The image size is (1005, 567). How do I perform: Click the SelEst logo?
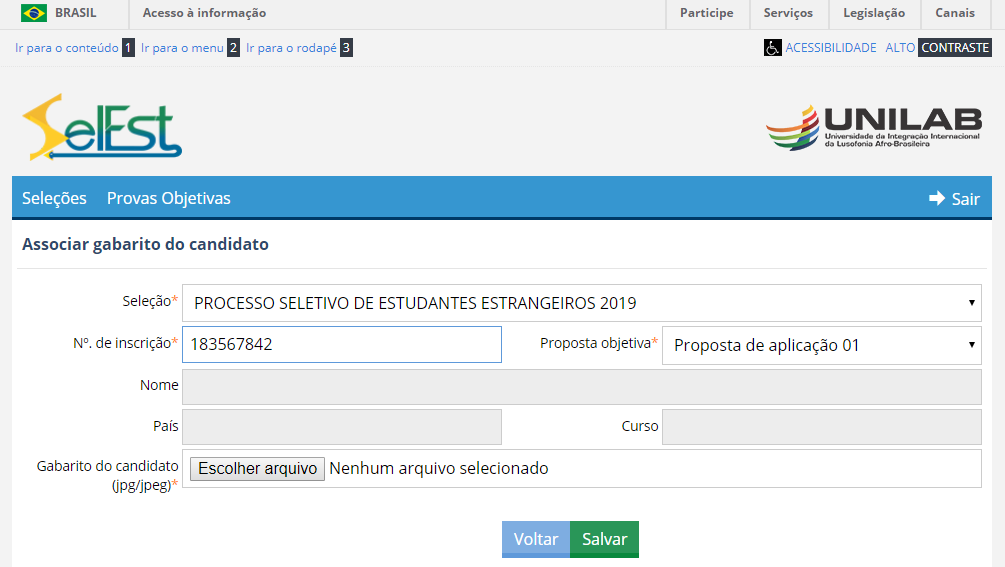(x=102, y=127)
